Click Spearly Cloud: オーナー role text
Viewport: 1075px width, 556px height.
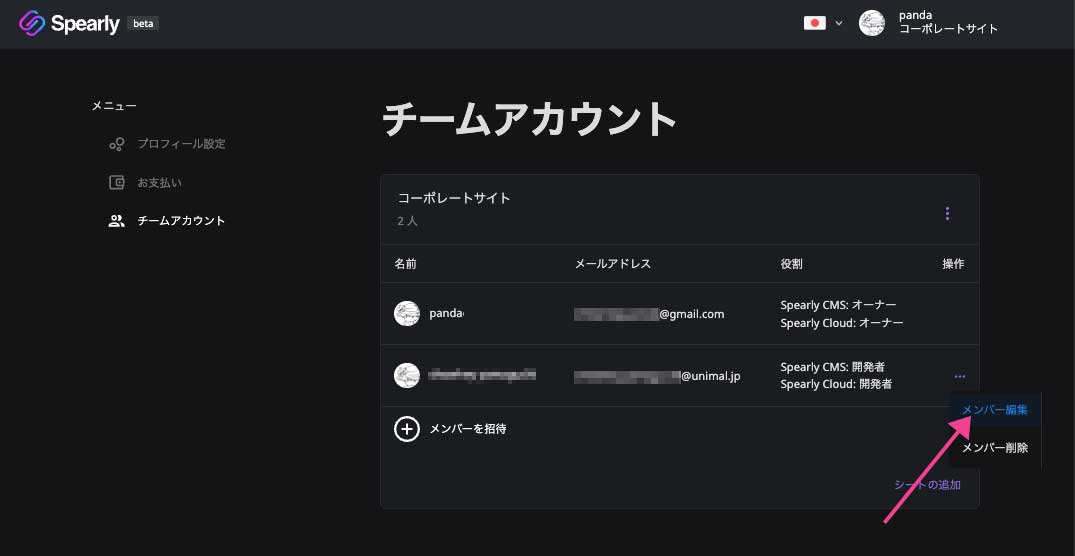pyautogui.click(x=842, y=322)
